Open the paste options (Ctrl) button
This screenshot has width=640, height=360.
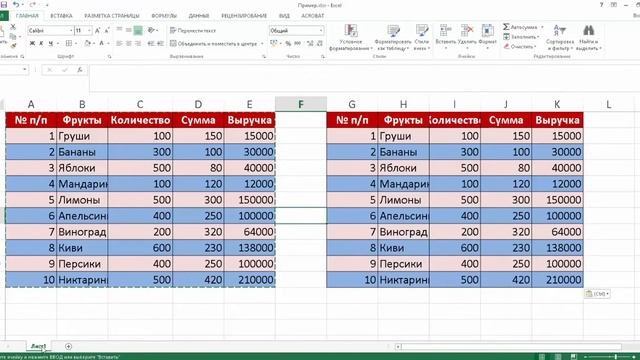pos(597,293)
